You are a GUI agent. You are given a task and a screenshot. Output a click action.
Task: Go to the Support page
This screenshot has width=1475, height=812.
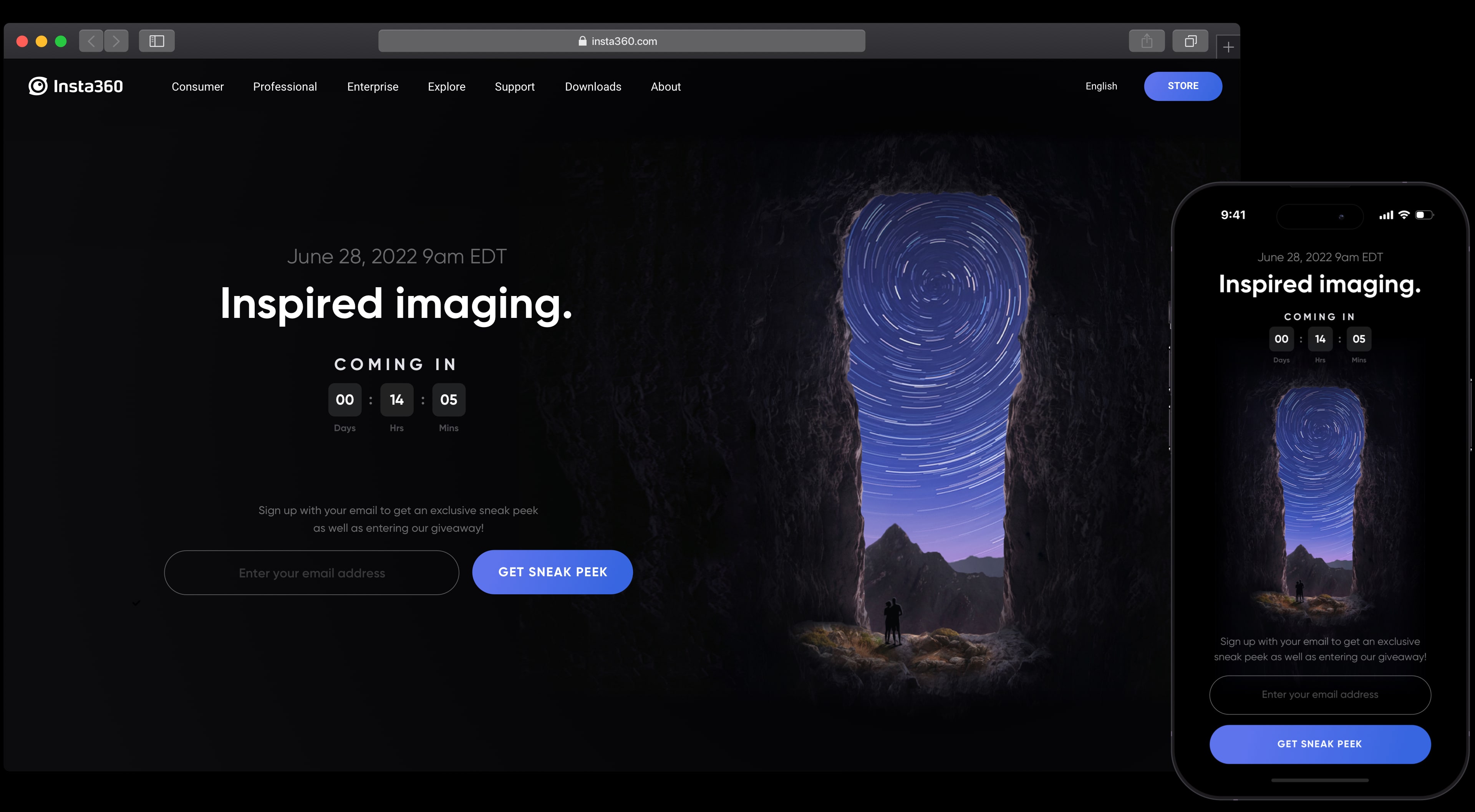pos(515,86)
